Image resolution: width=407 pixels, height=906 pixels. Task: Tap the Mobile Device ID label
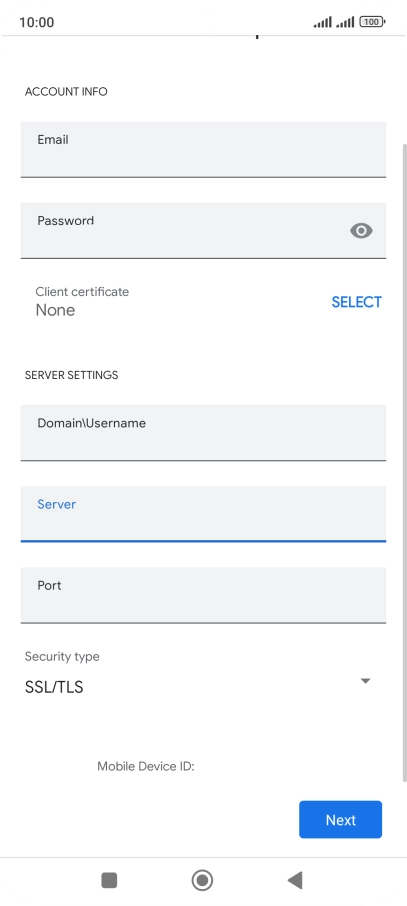coord(146,766)
